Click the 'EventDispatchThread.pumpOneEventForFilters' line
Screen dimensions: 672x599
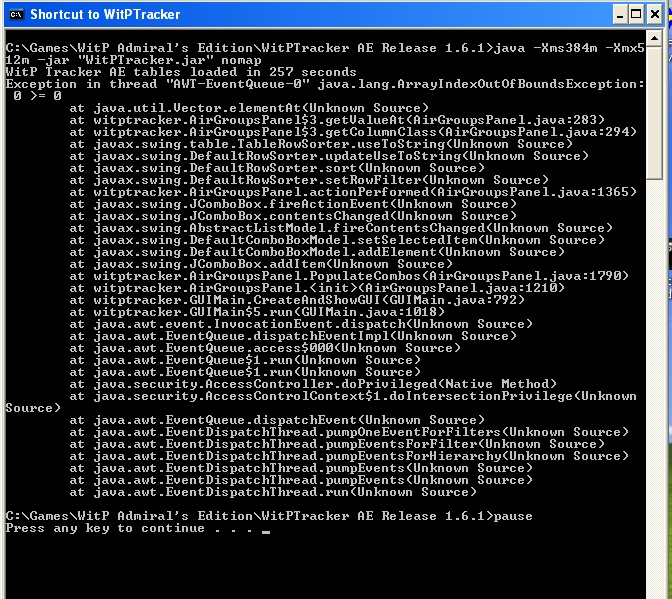[x=349, y=432]
